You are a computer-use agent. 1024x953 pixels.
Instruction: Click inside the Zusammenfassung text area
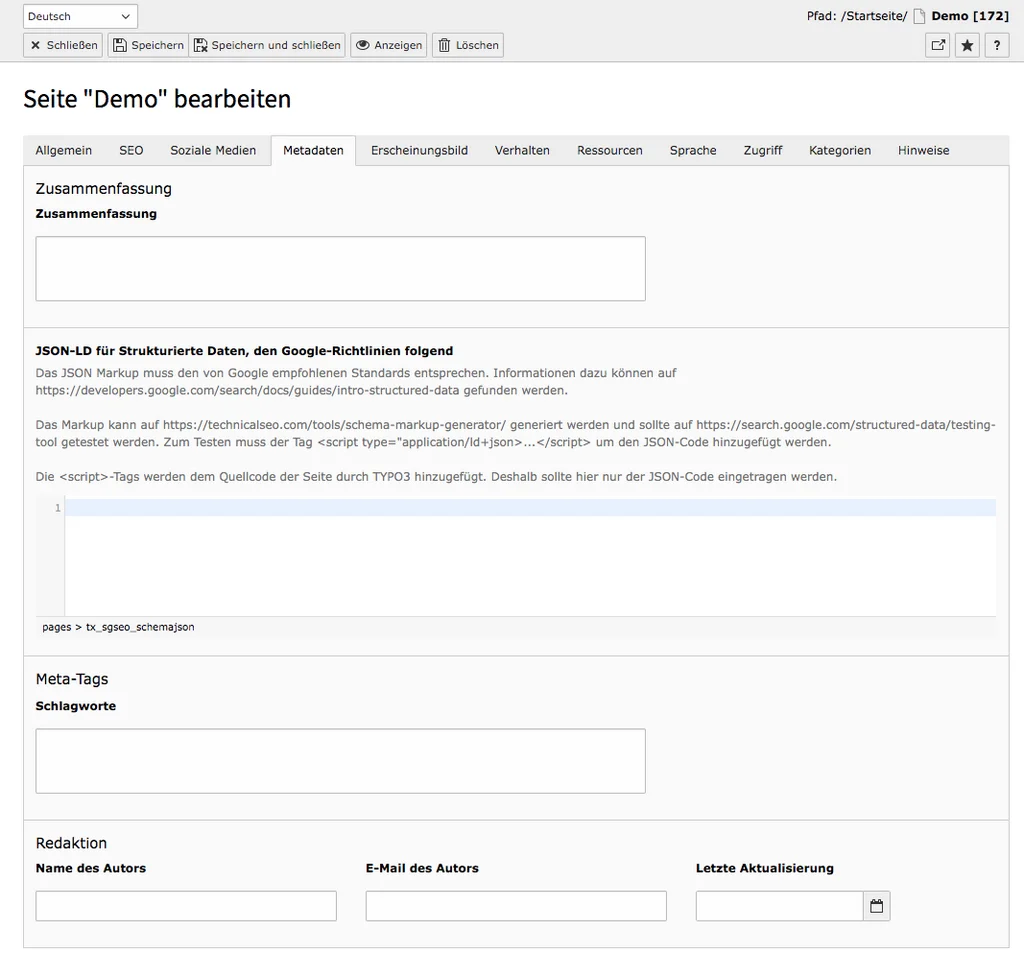(x=340, y=267)
